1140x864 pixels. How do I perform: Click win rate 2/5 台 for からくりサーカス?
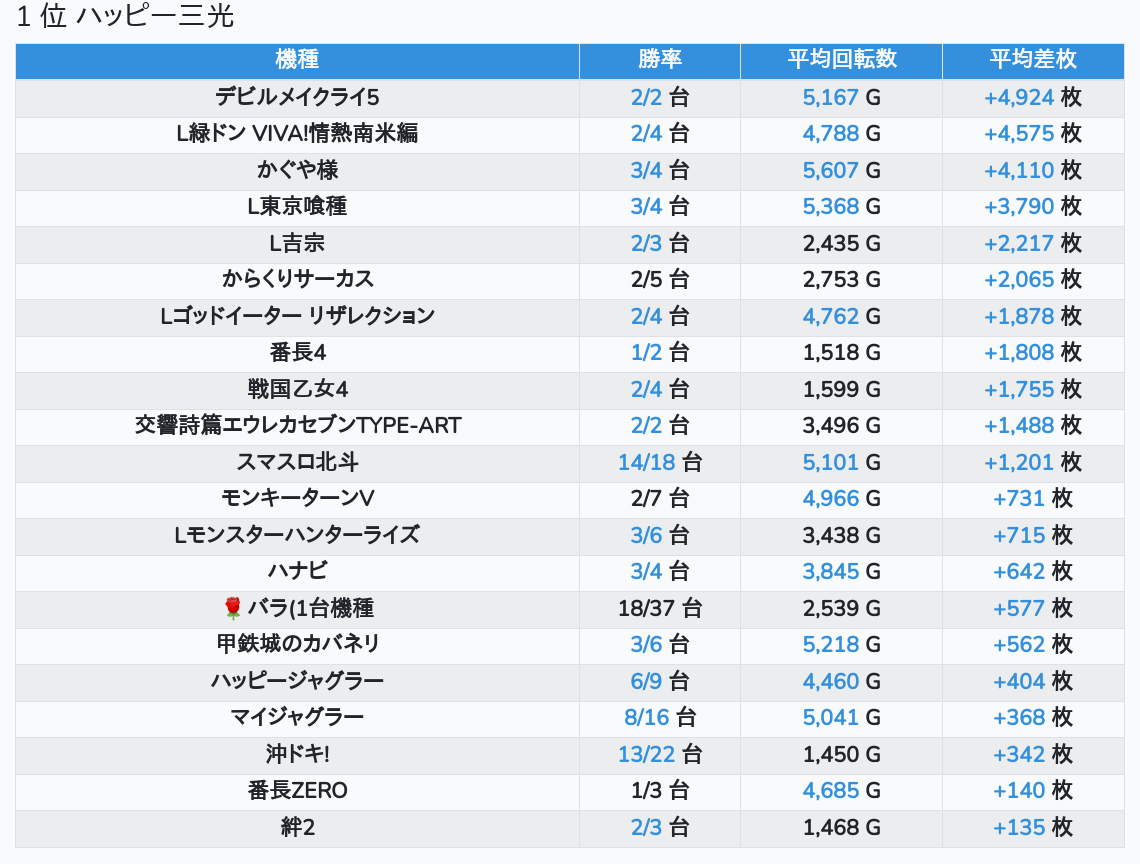(x=659, y=279)
